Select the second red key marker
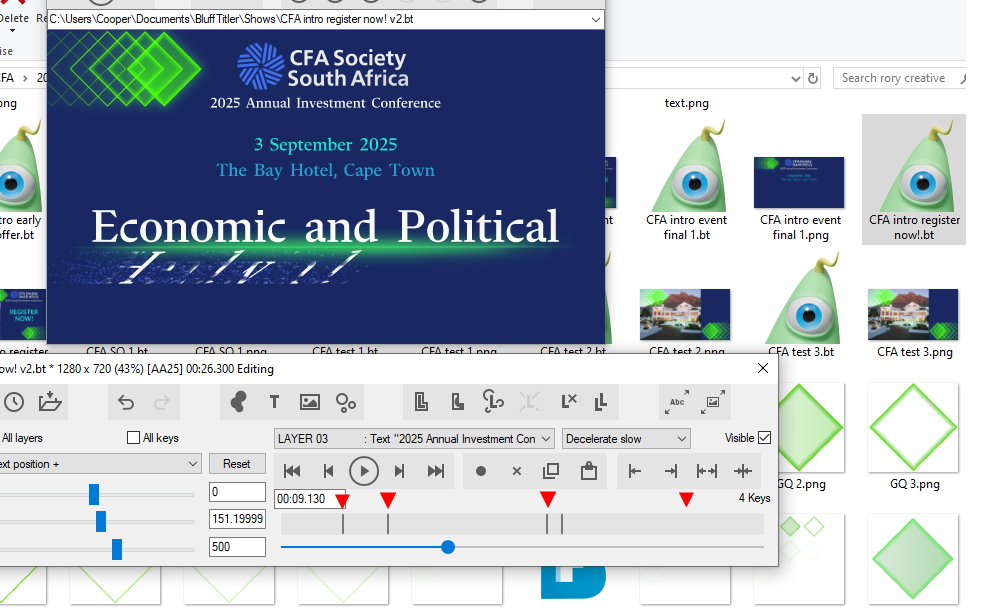The width and height of the screenshot is (1000, 608). [388, 500]
